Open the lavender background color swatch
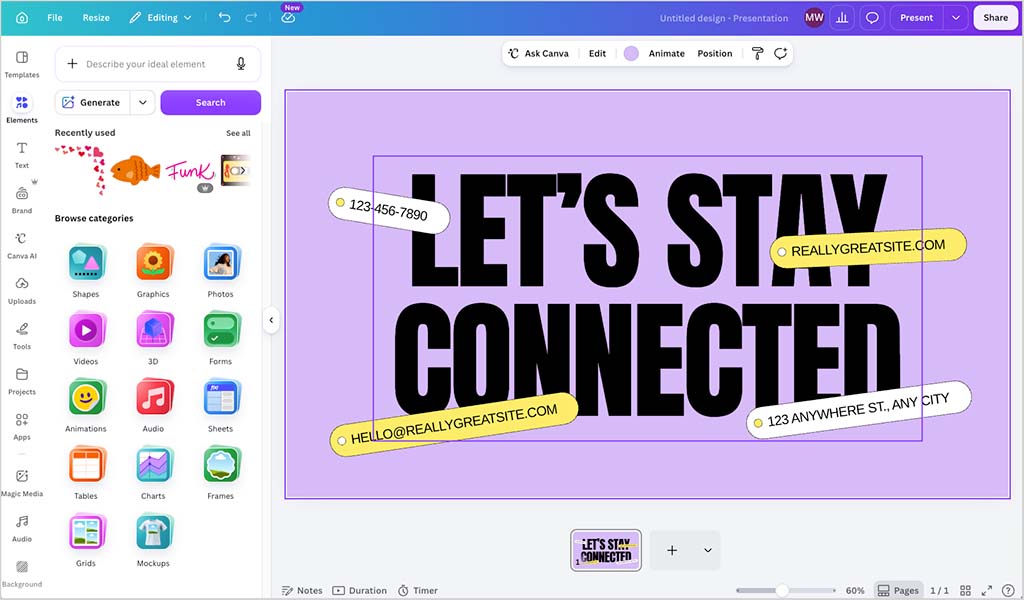 pyautogui.click(x=631, y=54)
